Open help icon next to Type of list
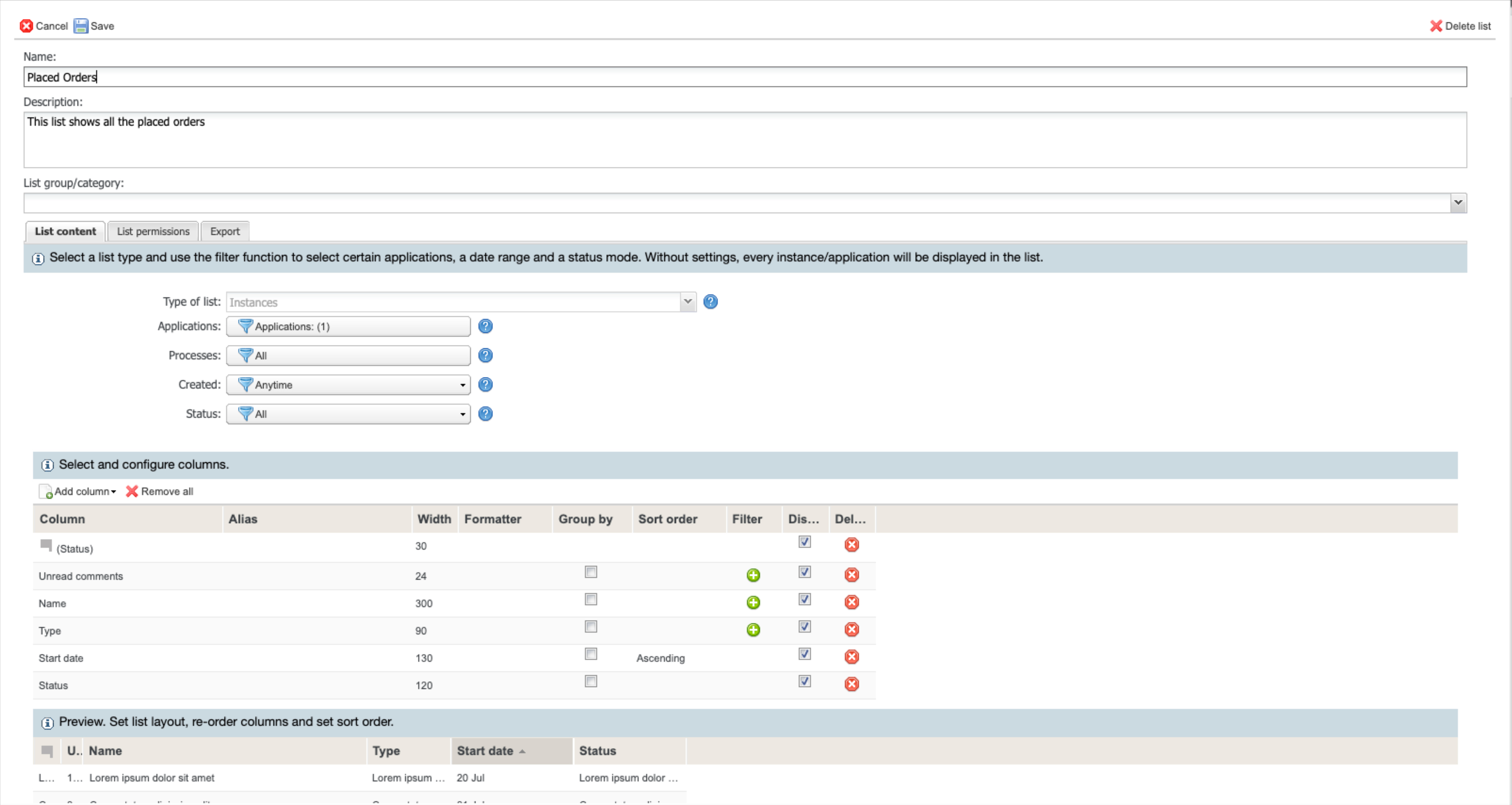This screenshot has height=805, width=1512. point(710,302)
